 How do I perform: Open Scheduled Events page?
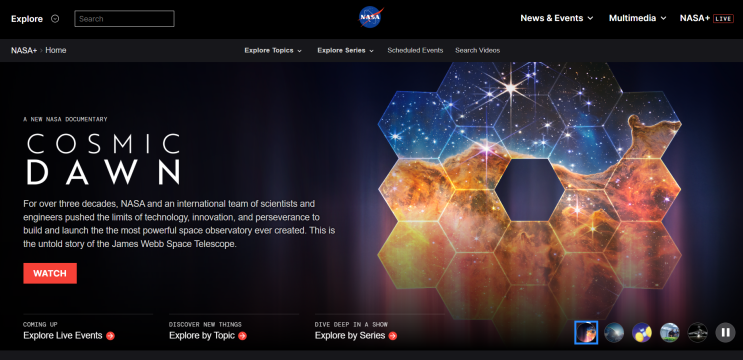pyautogui.click(x=415, y=50)
